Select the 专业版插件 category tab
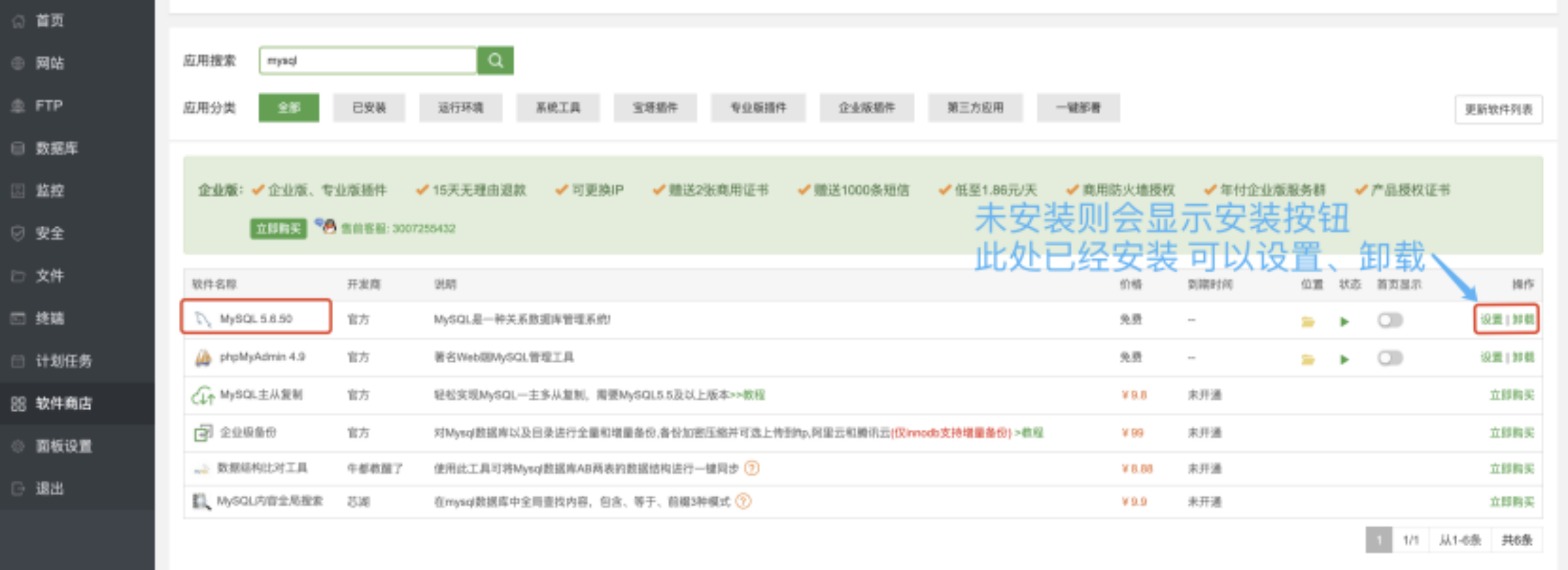Image resolution: width=1568 pixels, height=570 pixels. [x=758, y=108]
